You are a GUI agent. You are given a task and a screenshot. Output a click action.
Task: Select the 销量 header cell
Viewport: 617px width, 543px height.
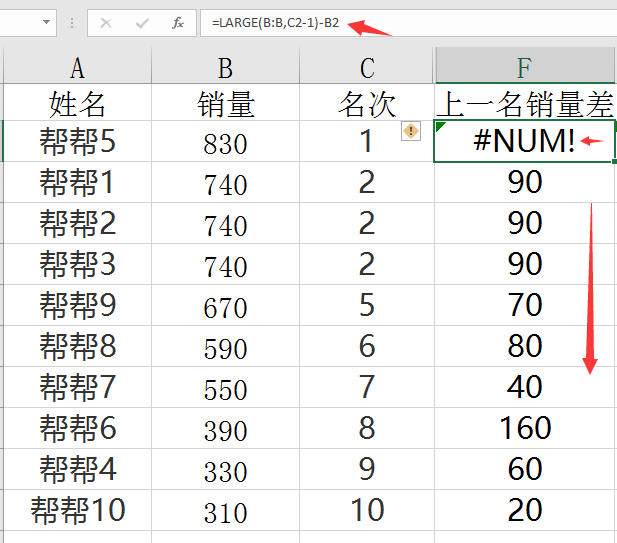[x=225, y=103]
